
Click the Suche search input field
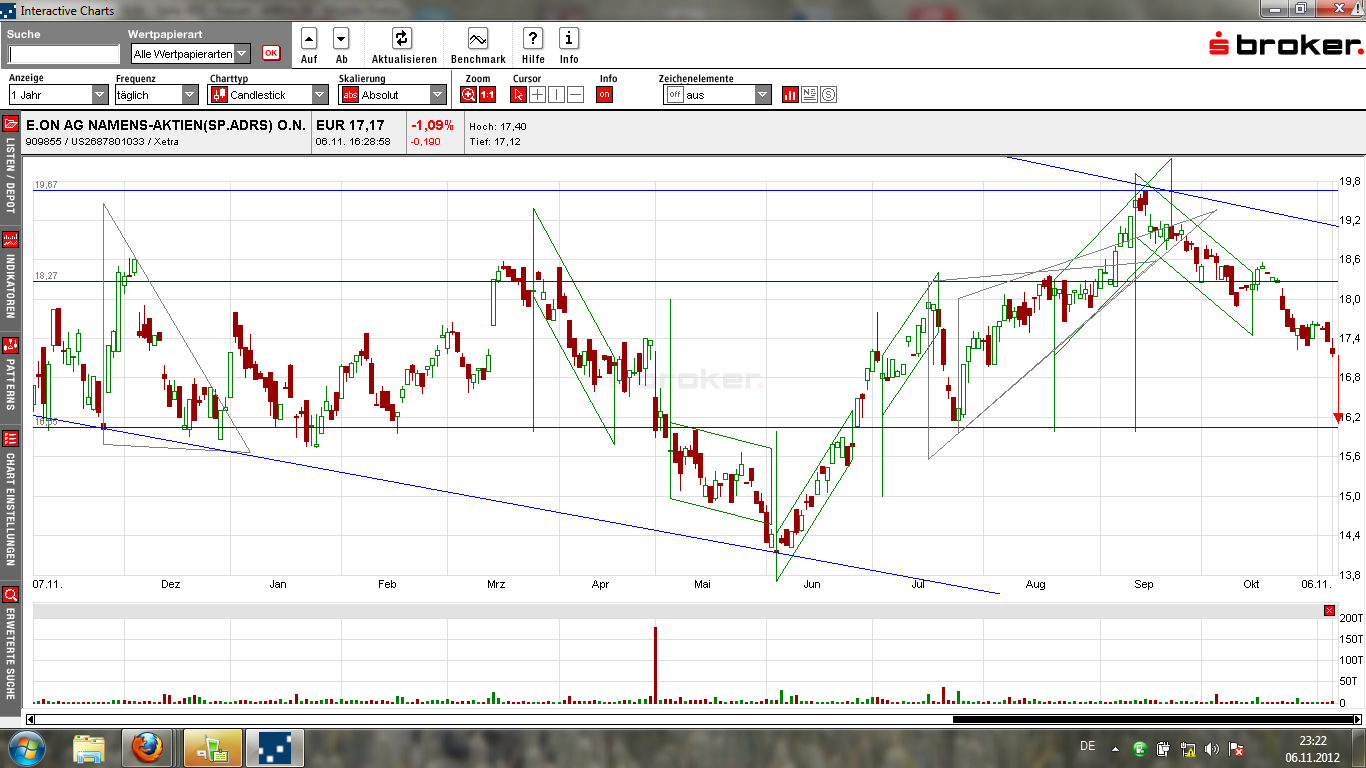click(64, 55)
